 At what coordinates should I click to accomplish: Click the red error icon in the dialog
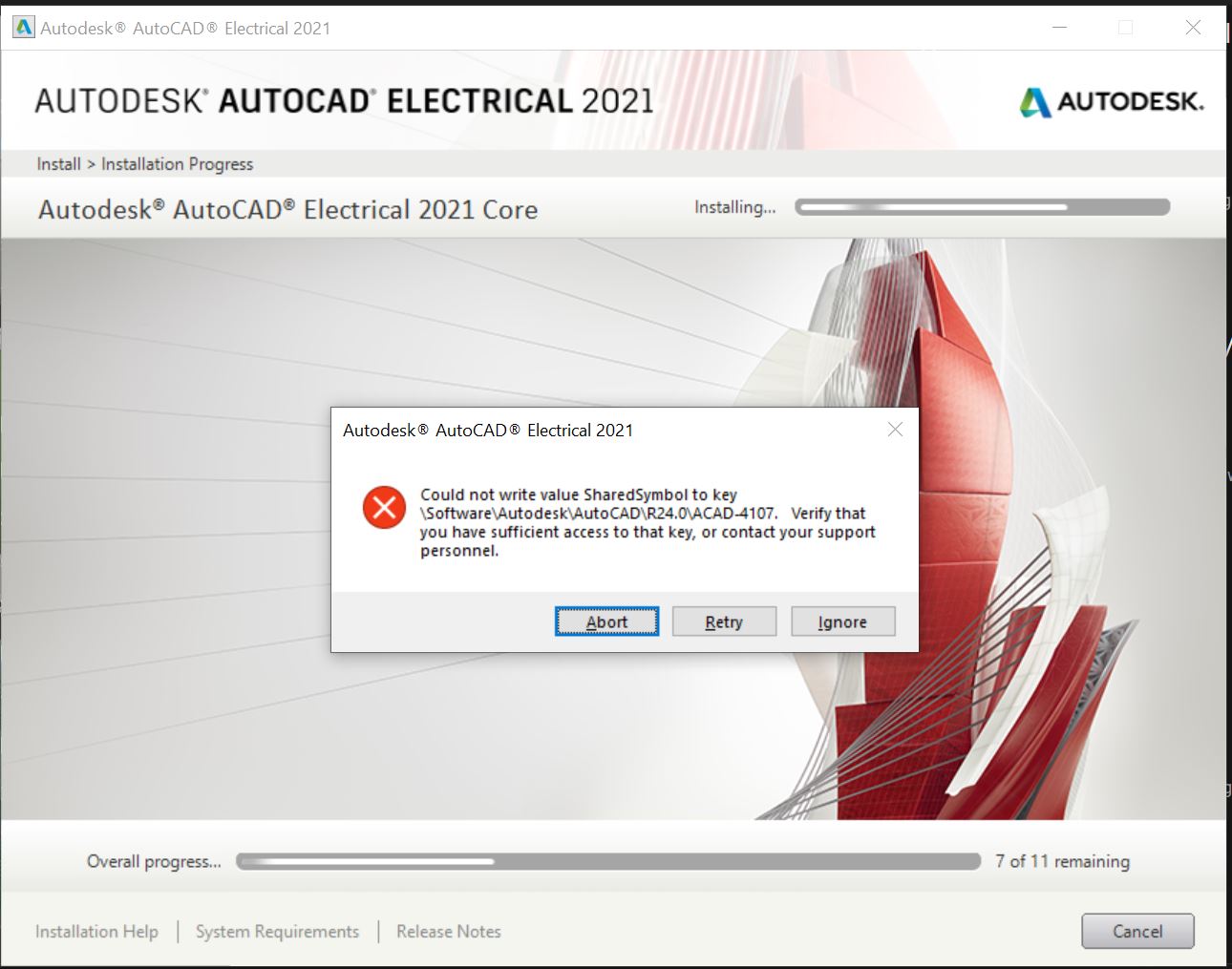coord(383,507)
